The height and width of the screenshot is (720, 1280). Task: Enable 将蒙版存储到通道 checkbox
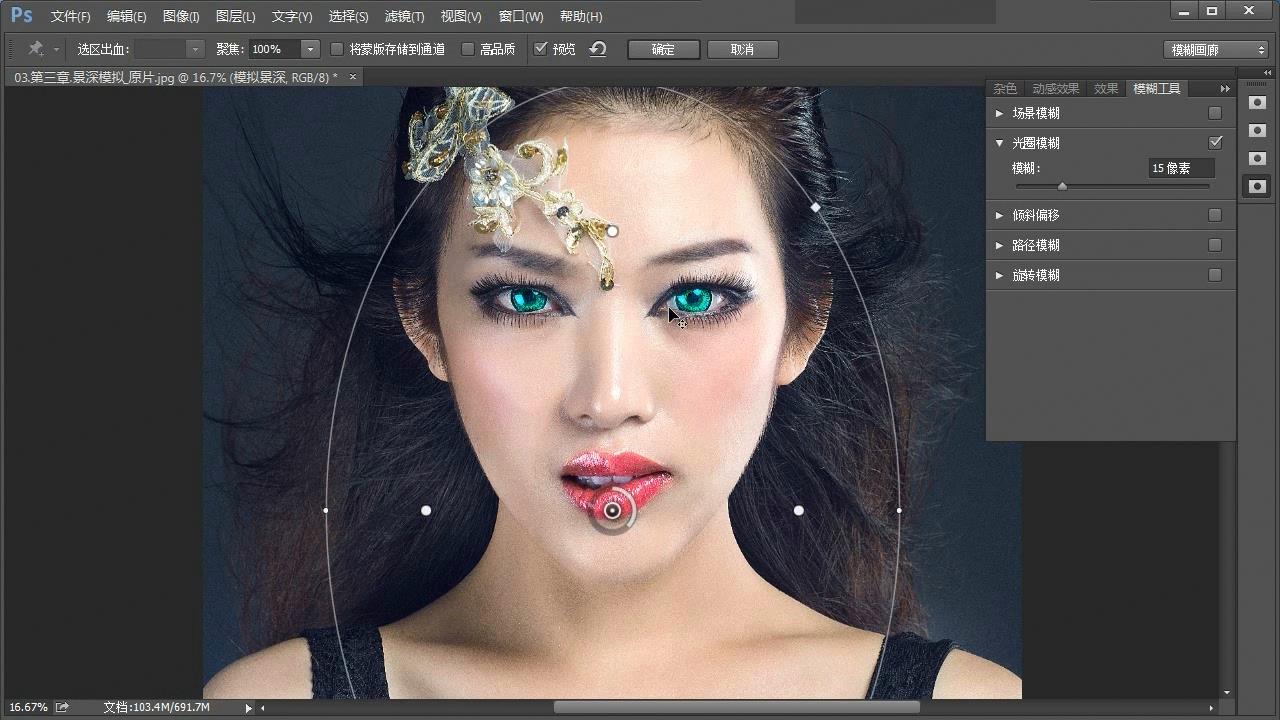click(x=337, y=49)
